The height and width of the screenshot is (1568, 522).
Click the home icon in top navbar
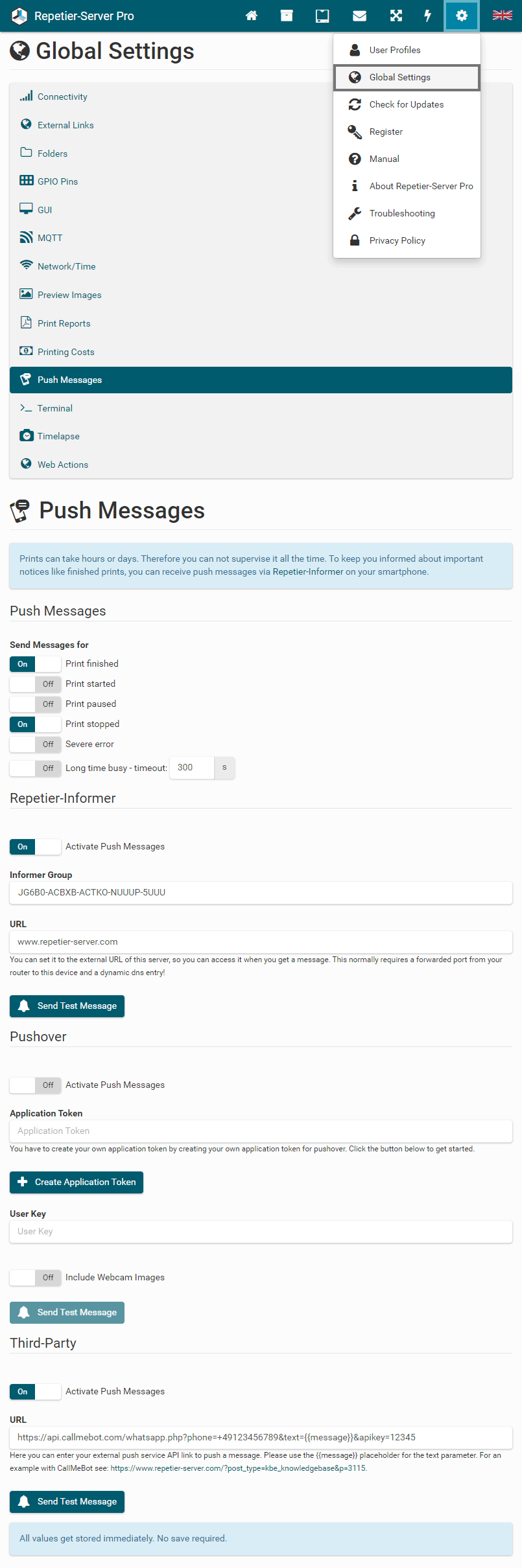tap(252, 16)
